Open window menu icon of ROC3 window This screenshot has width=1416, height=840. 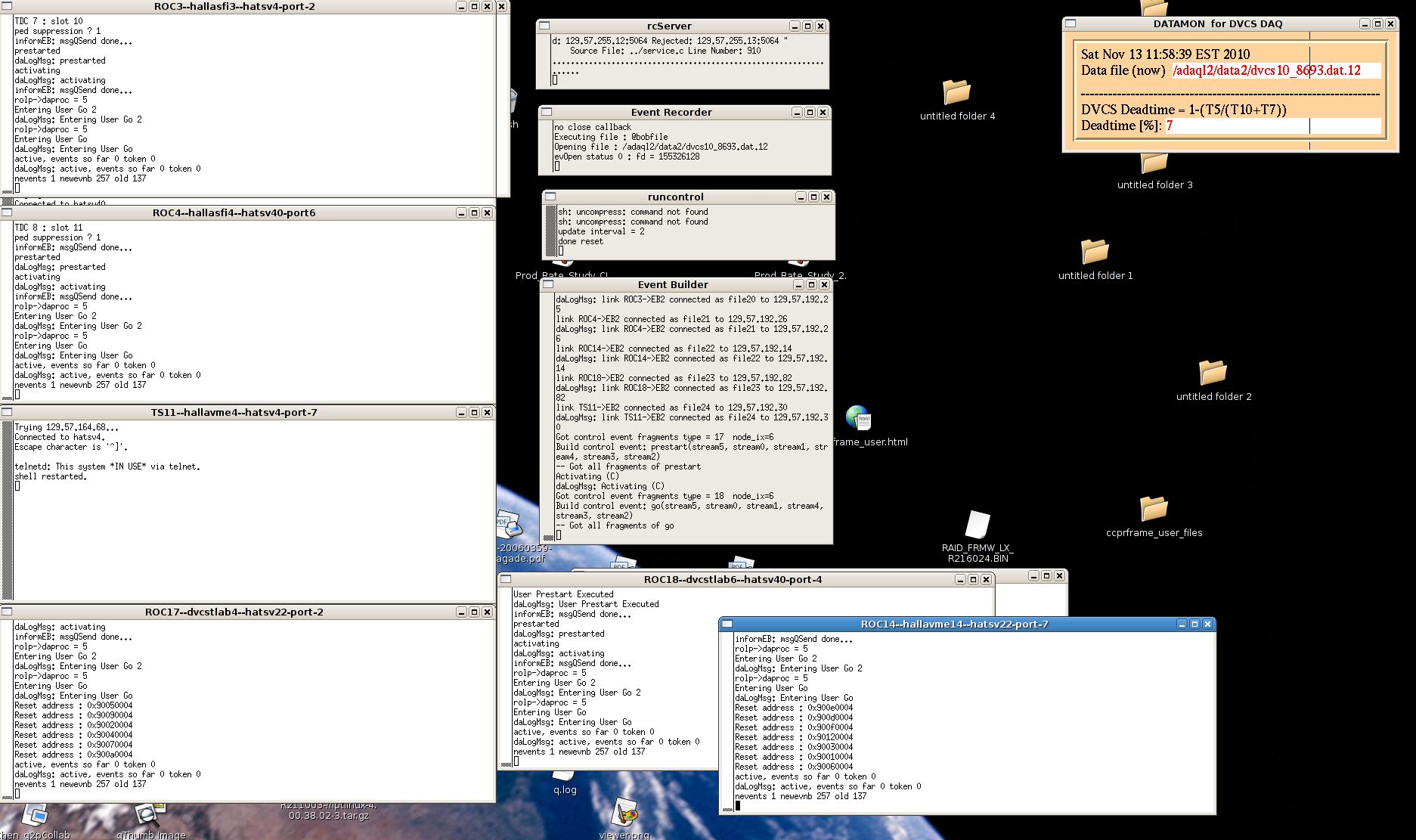7,6
